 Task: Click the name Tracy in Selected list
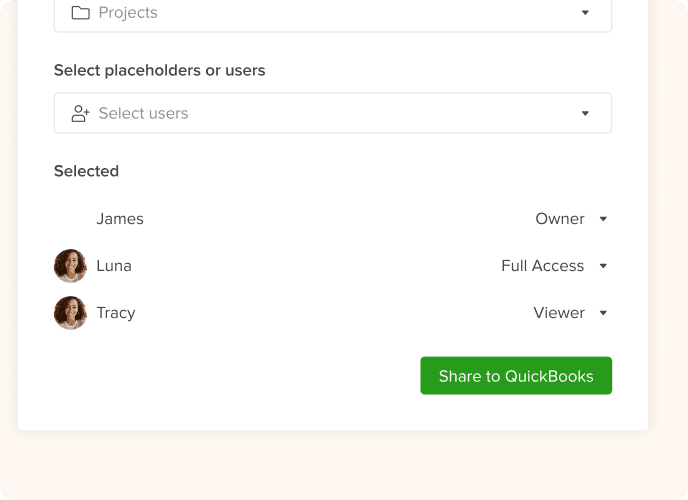[x=116, y=313]
